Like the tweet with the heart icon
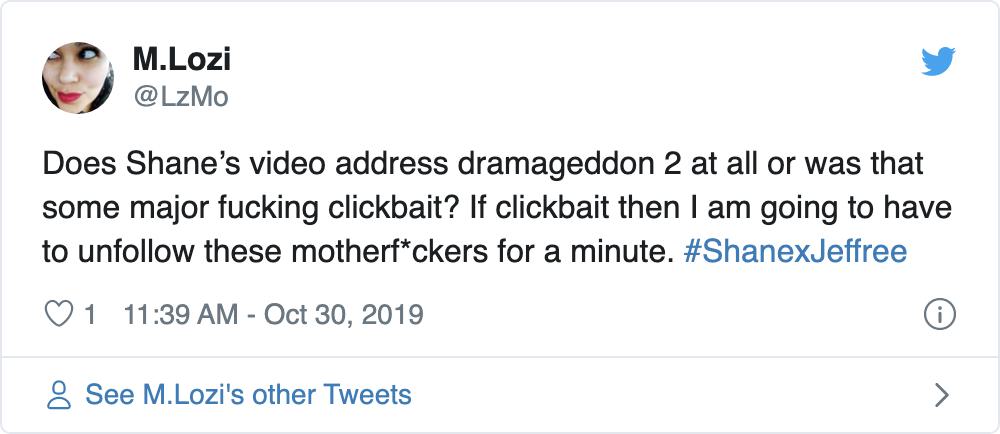This screenshot has width=1000, height=434. tap(61, 315)
